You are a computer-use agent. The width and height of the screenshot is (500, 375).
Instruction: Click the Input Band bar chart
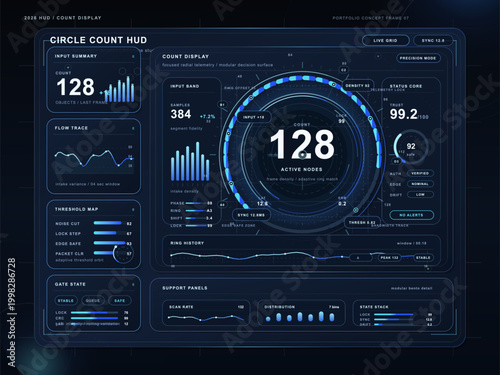[190, 161]
